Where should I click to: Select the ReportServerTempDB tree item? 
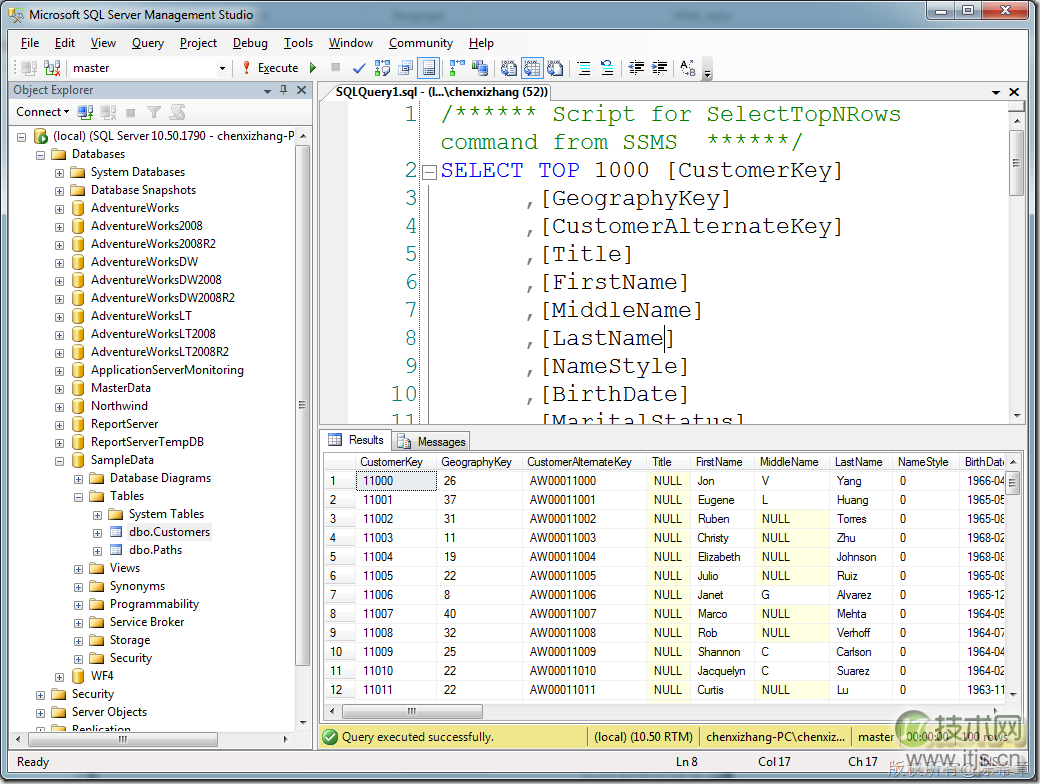(x=147, y=442)
